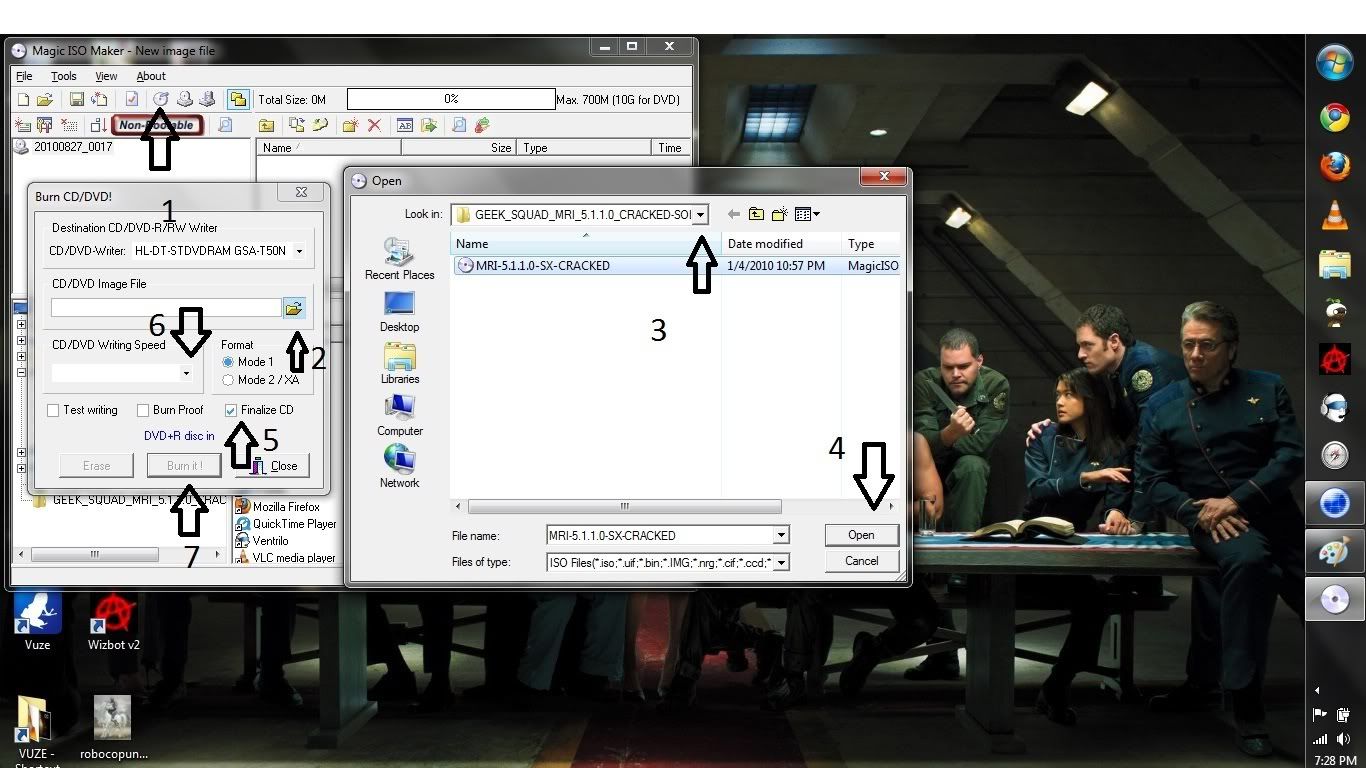Click the Close button in Burn CD/DVD dialog

(272, 465)
